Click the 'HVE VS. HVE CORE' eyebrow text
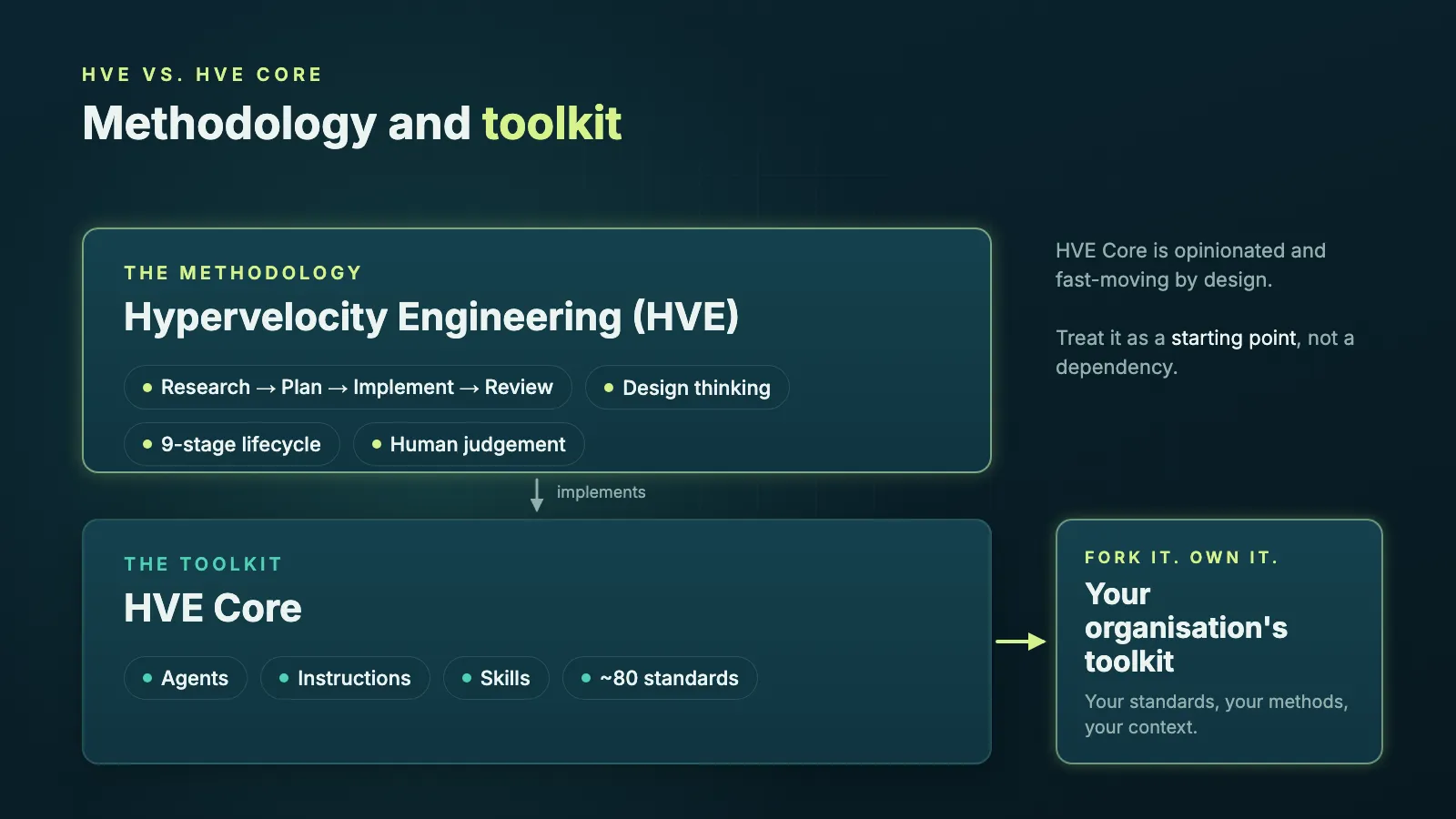This screenshot has width=1456, height=819. 202,75
